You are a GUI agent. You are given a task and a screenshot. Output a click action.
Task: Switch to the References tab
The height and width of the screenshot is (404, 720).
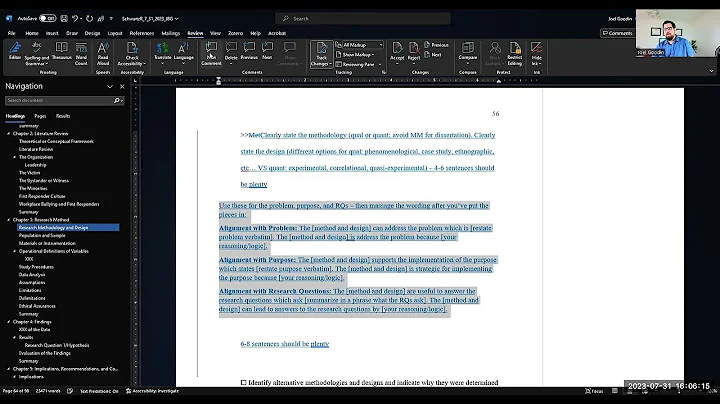[x=142, y=33]
